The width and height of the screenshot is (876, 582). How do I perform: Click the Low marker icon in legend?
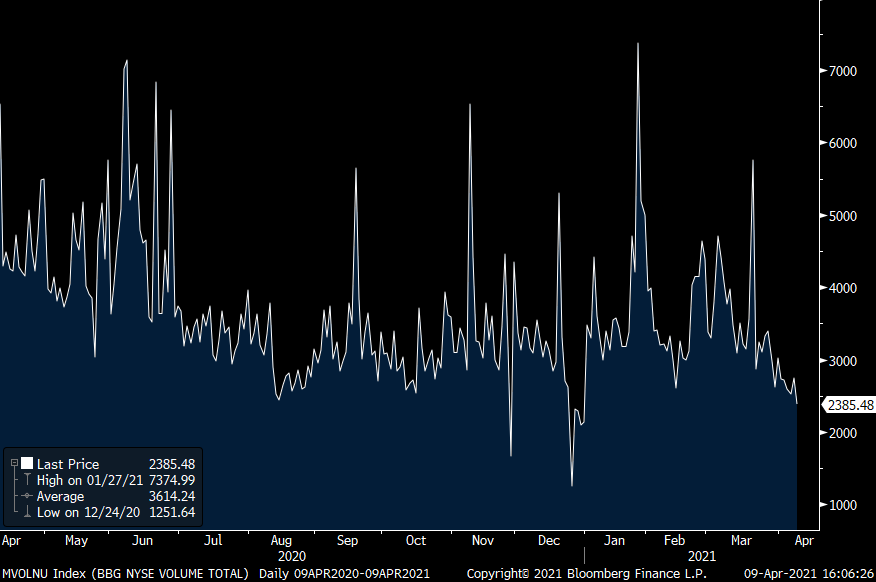coord(27,512)
